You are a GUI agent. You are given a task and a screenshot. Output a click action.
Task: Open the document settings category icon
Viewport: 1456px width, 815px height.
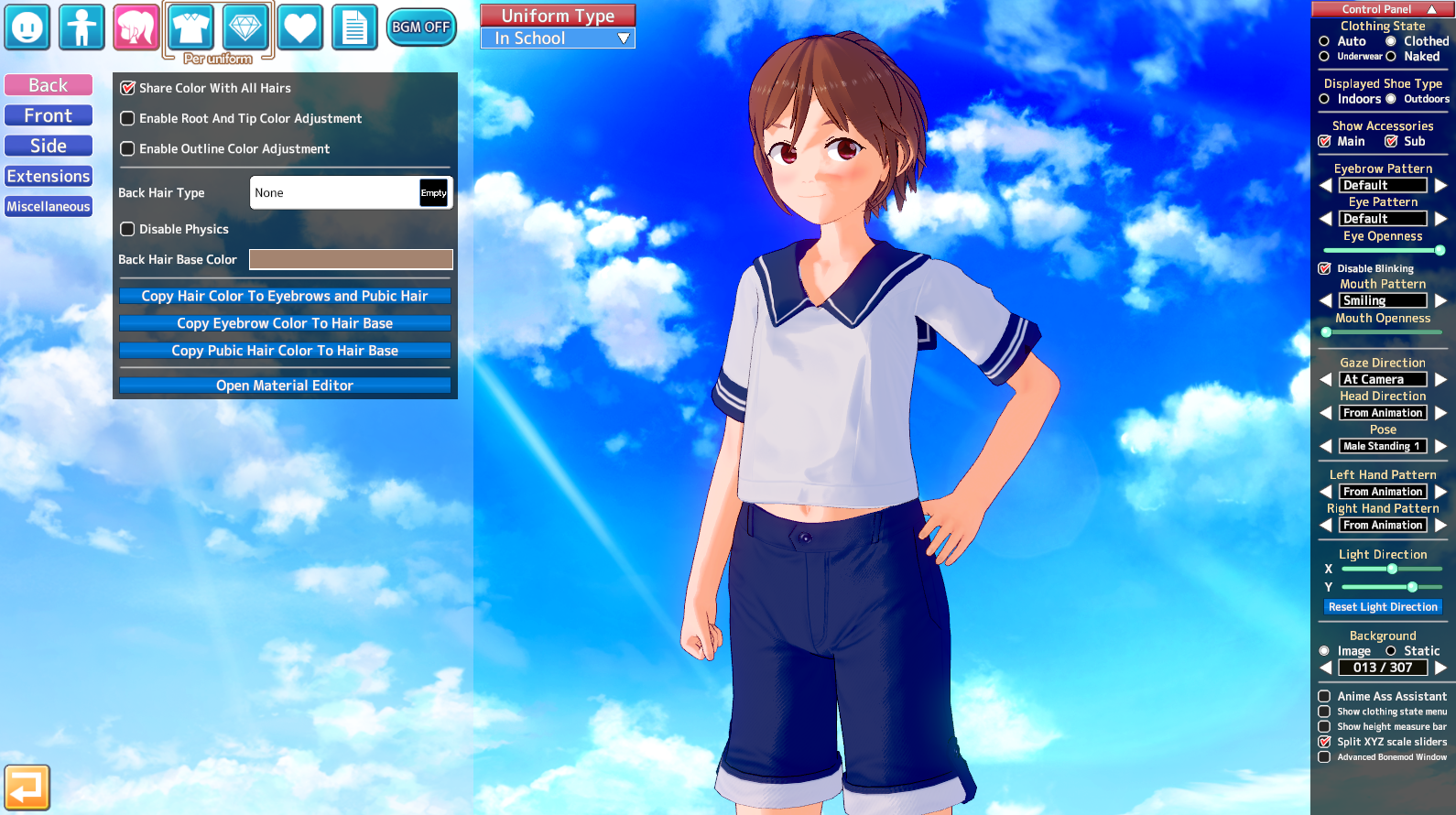click(x=354, y=27)
